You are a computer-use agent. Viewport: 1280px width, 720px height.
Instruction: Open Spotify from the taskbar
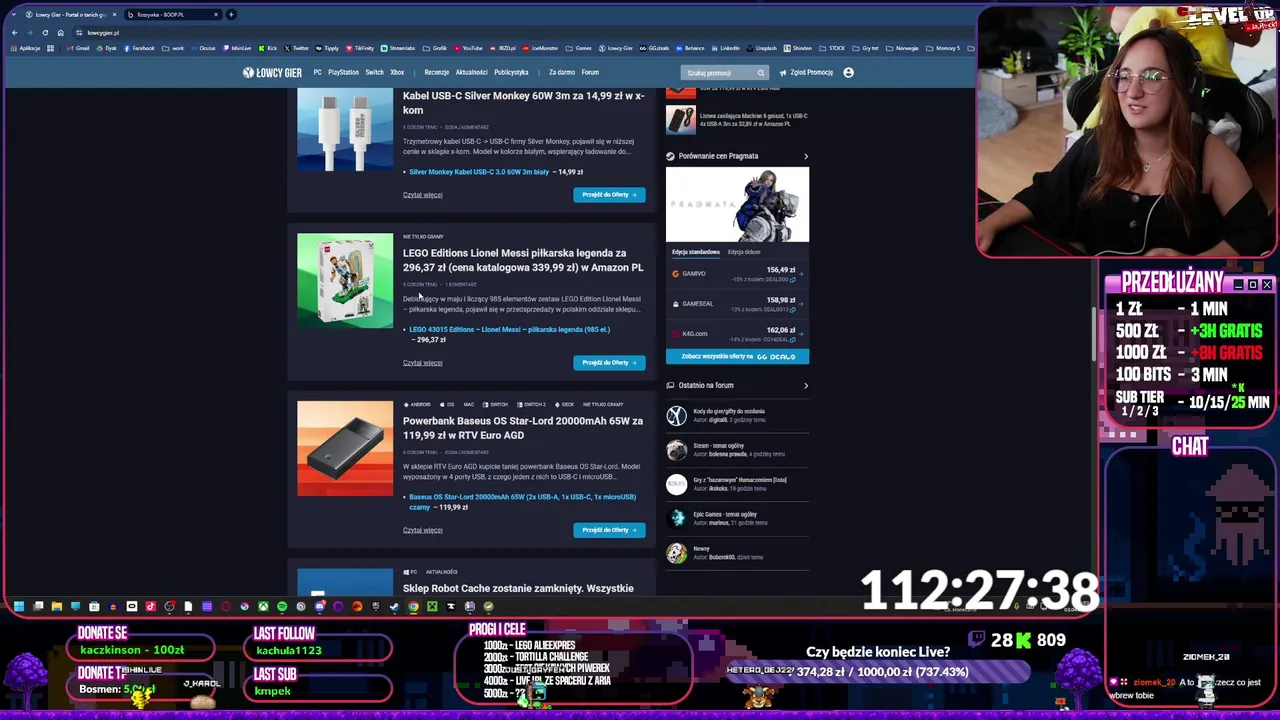tap(282, 606)
